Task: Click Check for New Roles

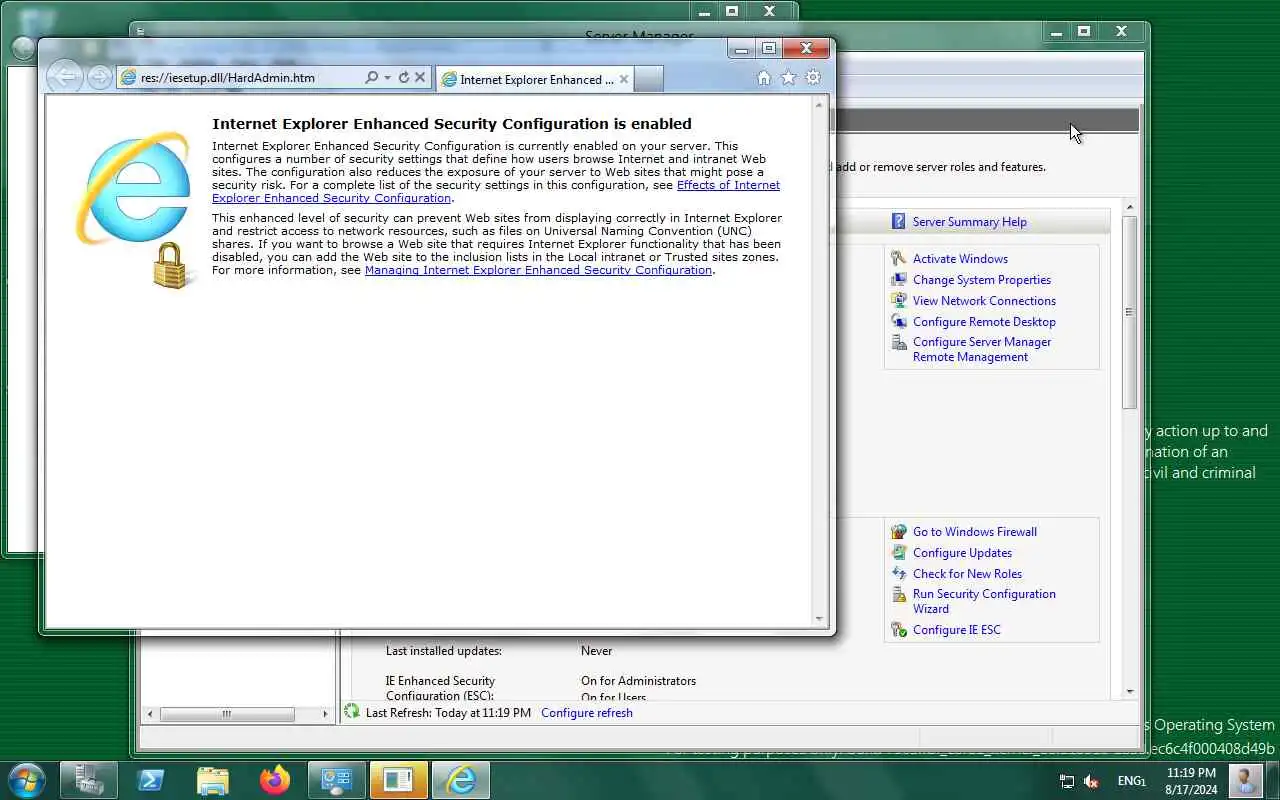Action: [x=967, y=574]
